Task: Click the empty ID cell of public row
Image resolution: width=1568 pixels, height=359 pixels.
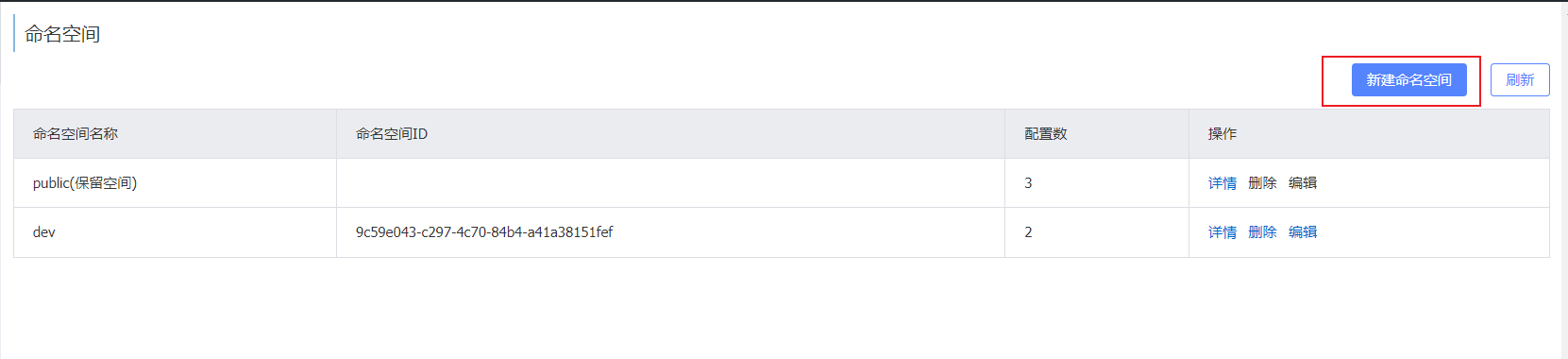Action: coord(670,183)
